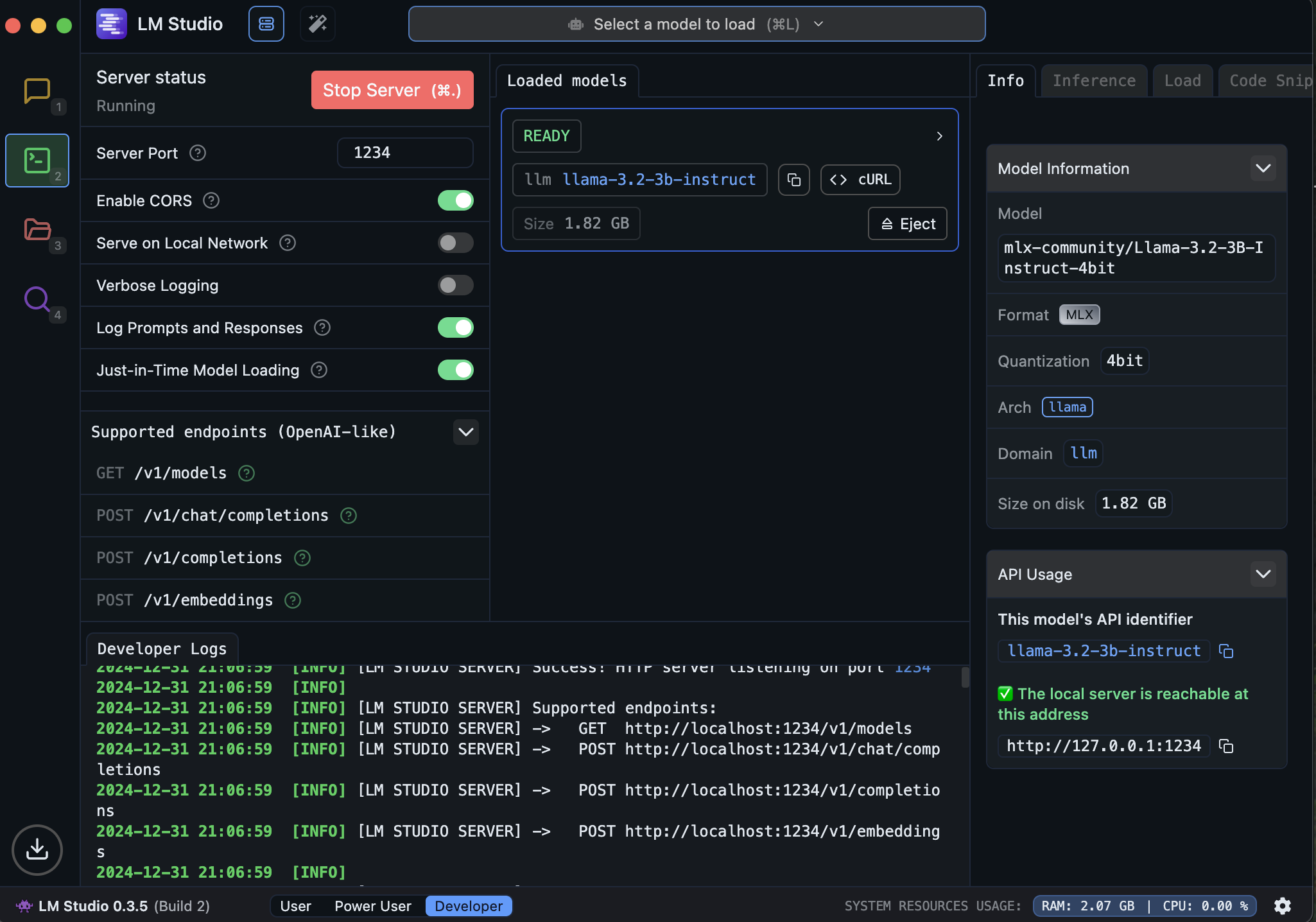The height and width of the screenshot is (922, 1316).
Task: Click the Log Prompts and Responses help icon
Action: click(x=322, y=327)
